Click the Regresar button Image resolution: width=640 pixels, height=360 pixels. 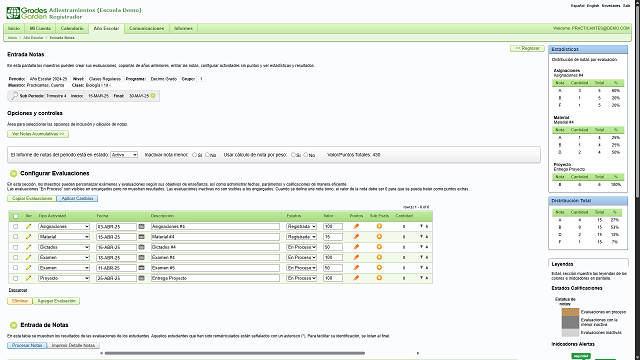[527, 49]
